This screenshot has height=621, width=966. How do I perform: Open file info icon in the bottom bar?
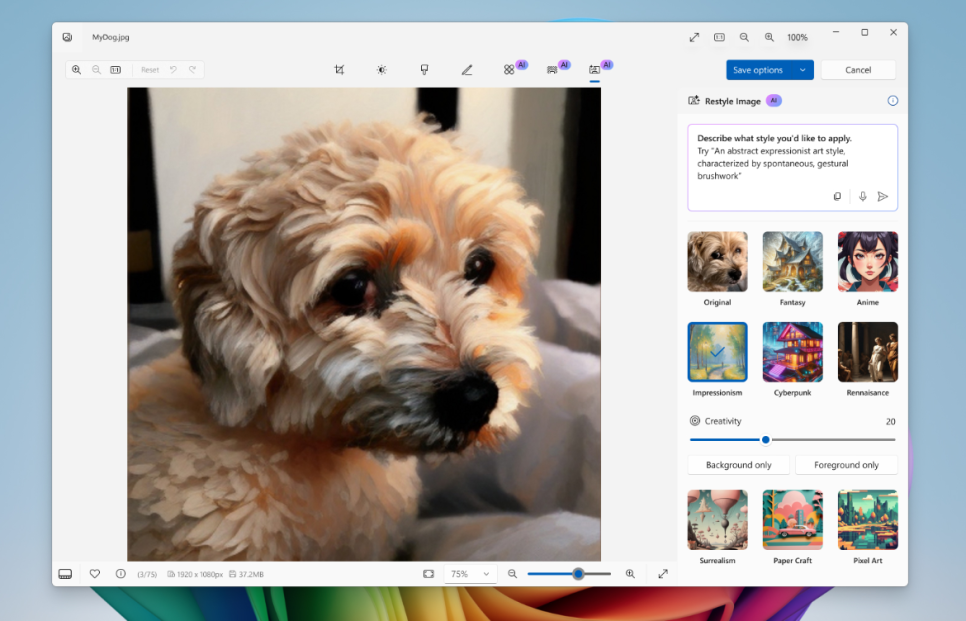[121, 574]
